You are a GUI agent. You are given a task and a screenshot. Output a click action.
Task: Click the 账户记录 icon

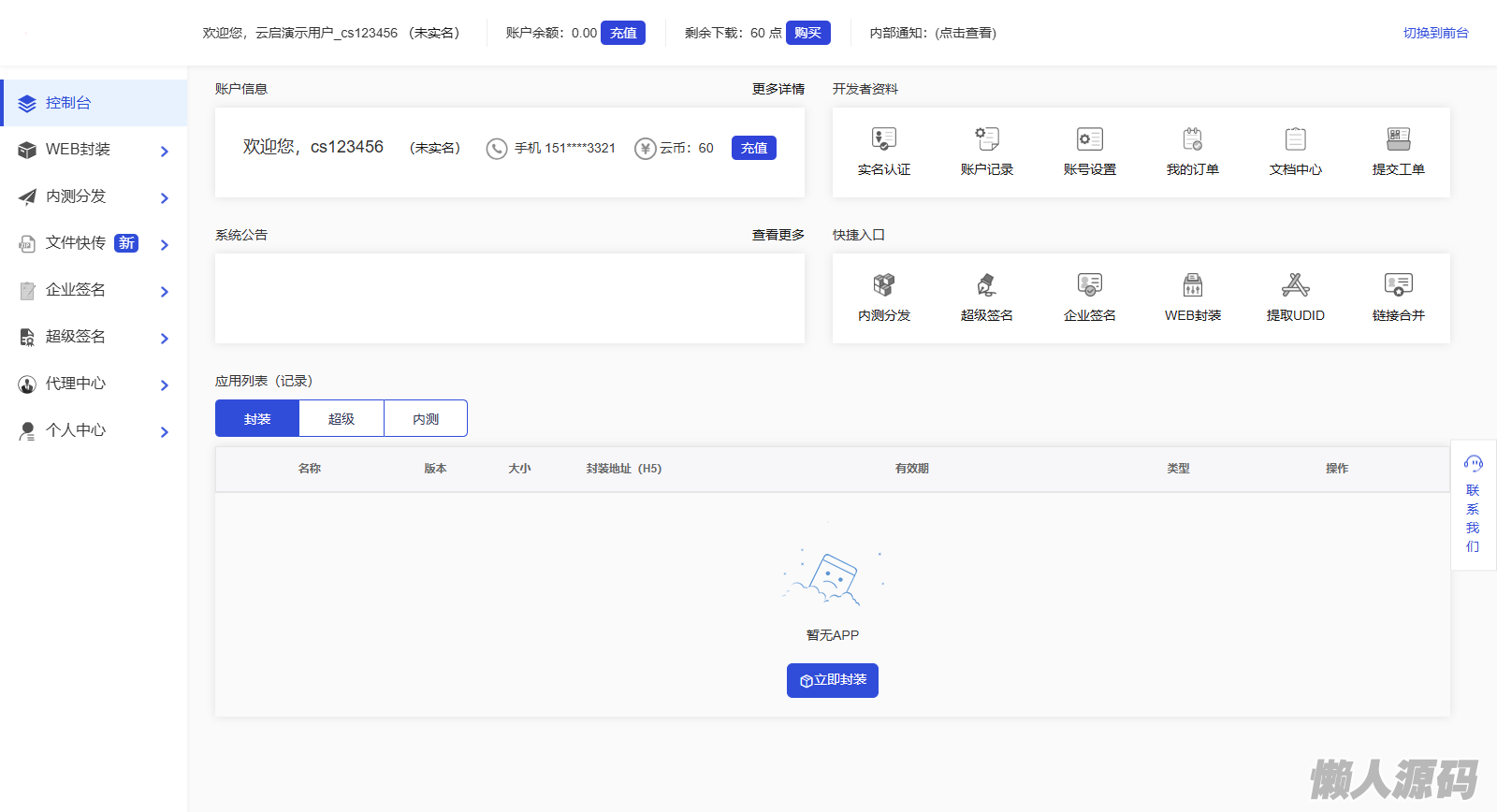(x=986, y=140)
